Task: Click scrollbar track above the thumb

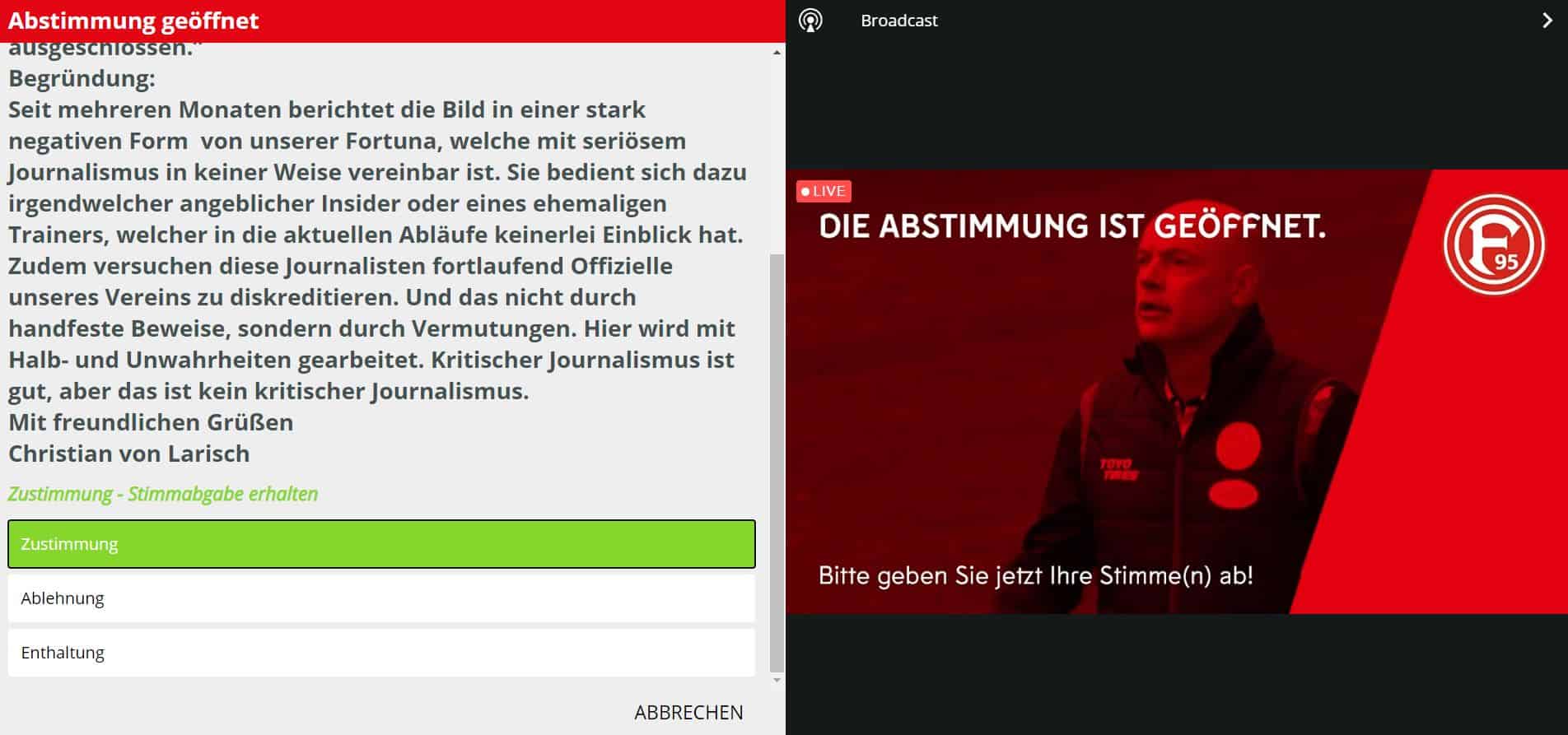Action: 776,148
